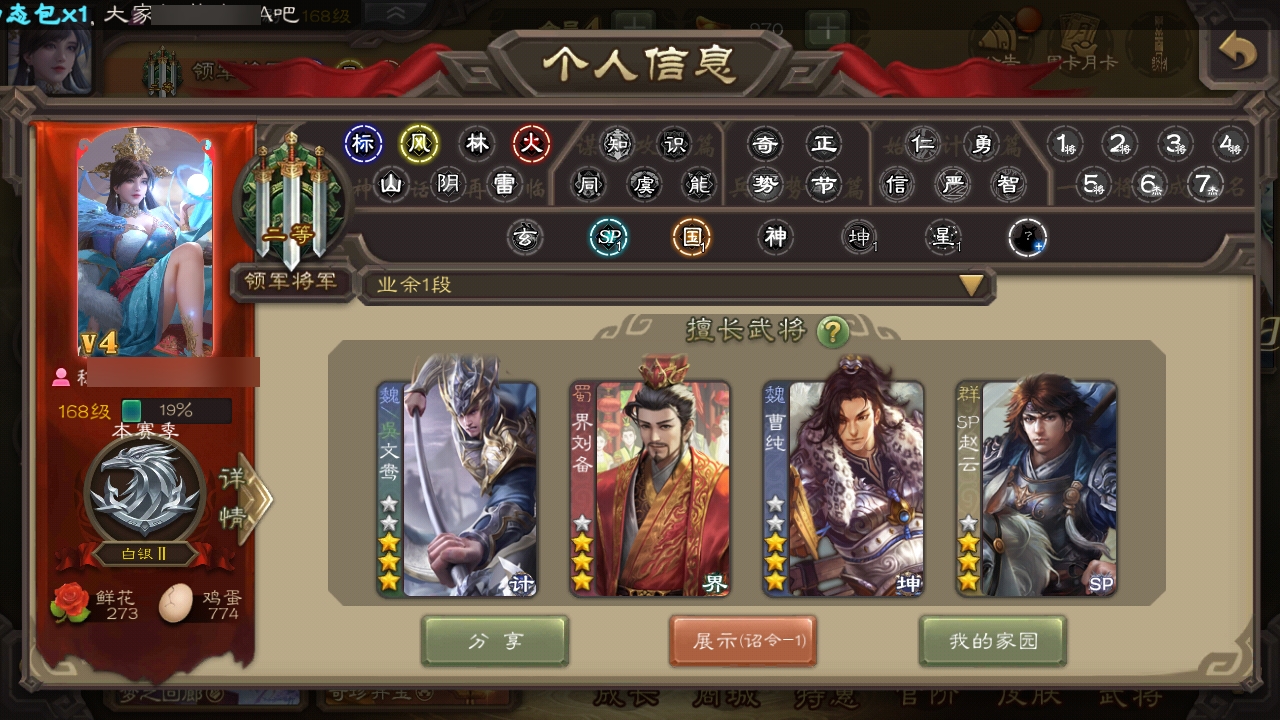Click the level 19% progress bar
Image resolution: width=1280 pixels, height=720 pixels.
176,411
